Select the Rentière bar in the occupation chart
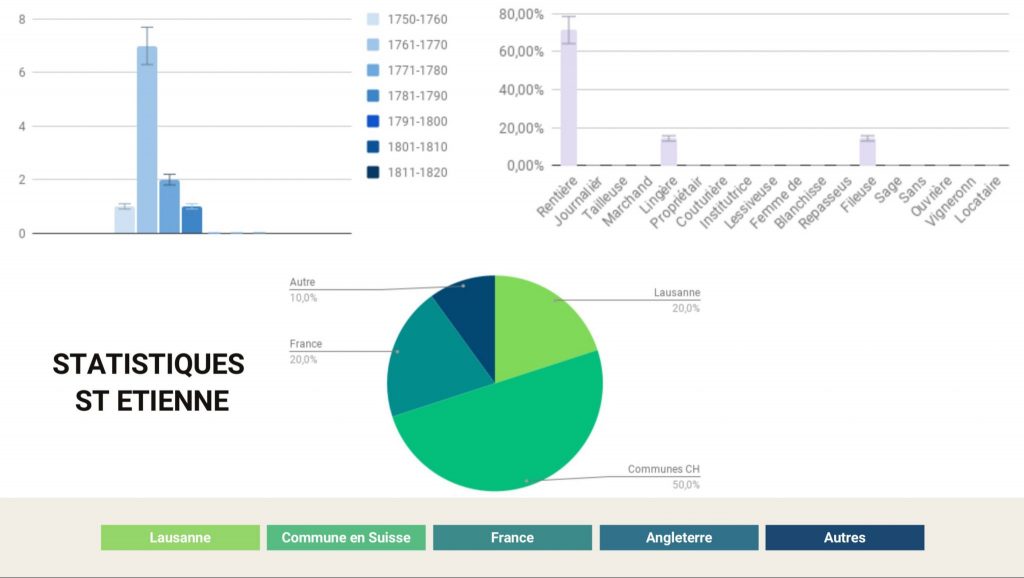Image resolution: width=1024 pixels, height=578 pixels. [x=568, y=100]
